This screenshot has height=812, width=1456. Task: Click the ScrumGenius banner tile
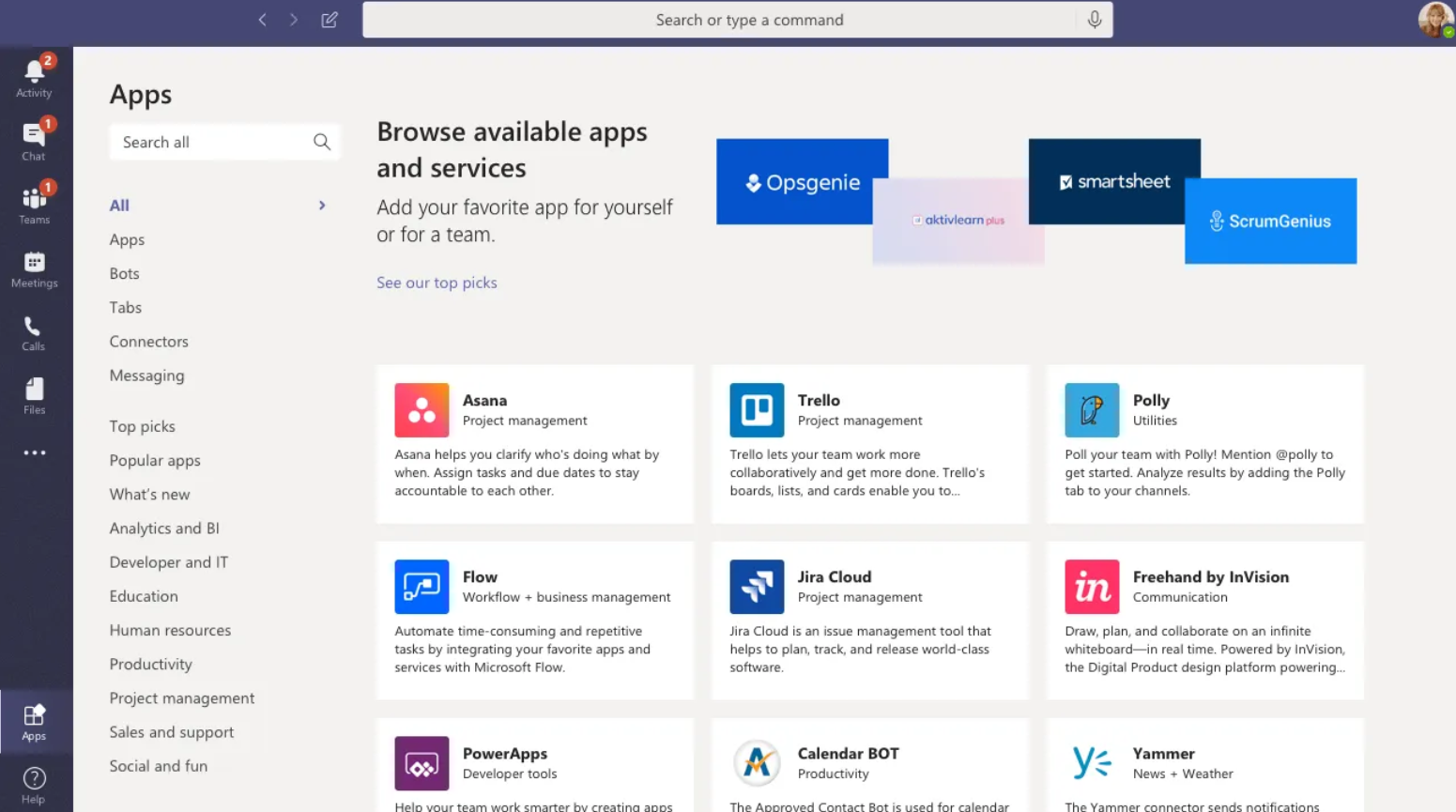[x=1270, y=221]
